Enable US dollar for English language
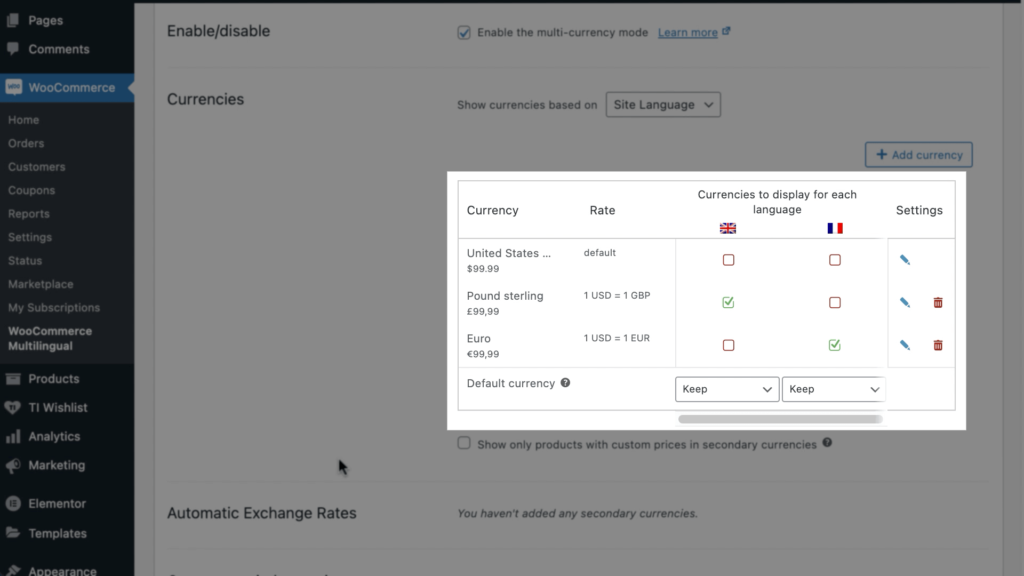Image resolution: width=1024 pixels, height=576 pixels. 728,260
